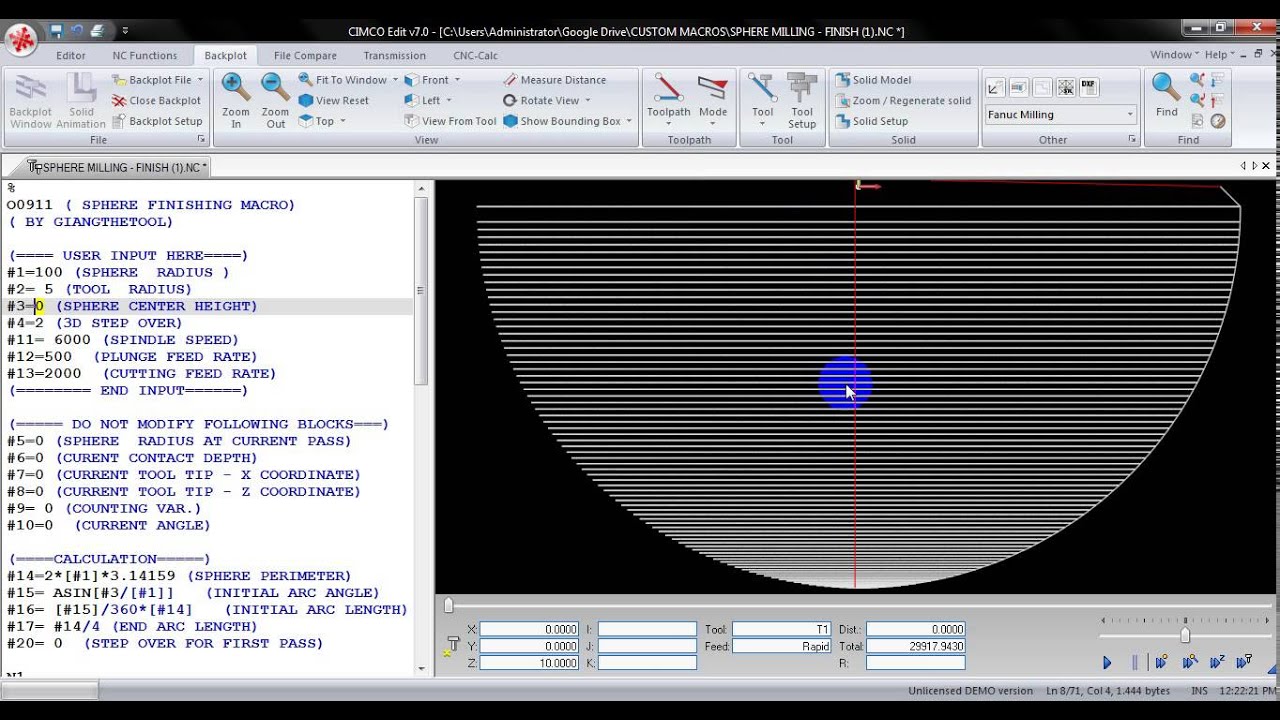Click Rotate View
Viewport: 1280px width, 720px height.
click(x=541, y=100)
